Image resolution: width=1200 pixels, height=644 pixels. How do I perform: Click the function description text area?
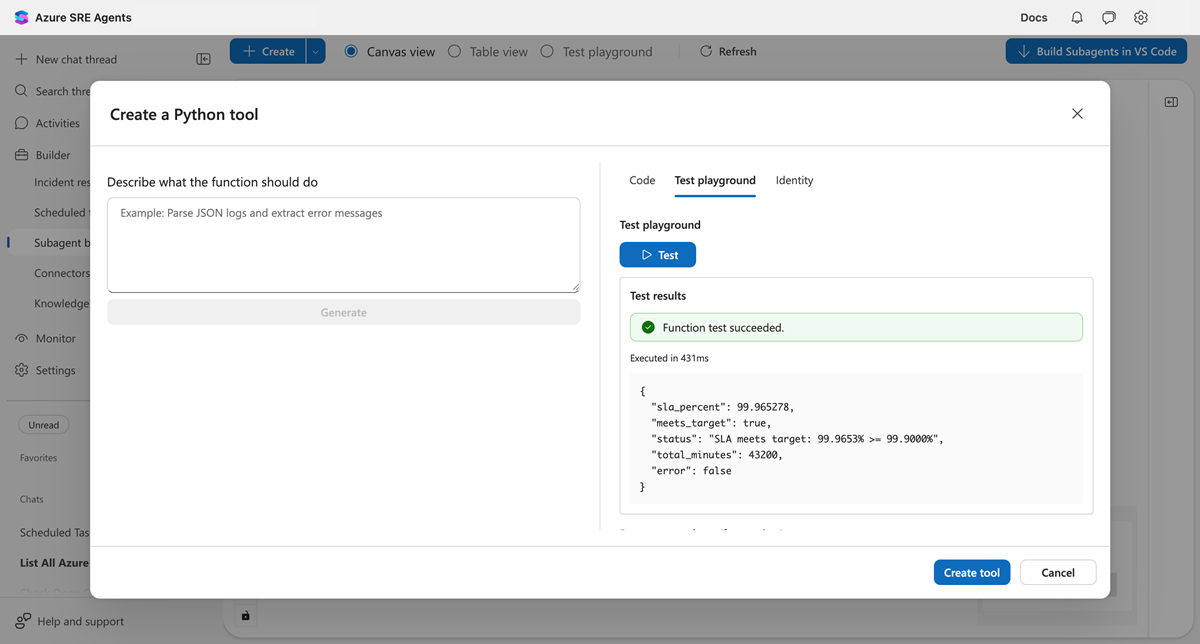[343, 243]
